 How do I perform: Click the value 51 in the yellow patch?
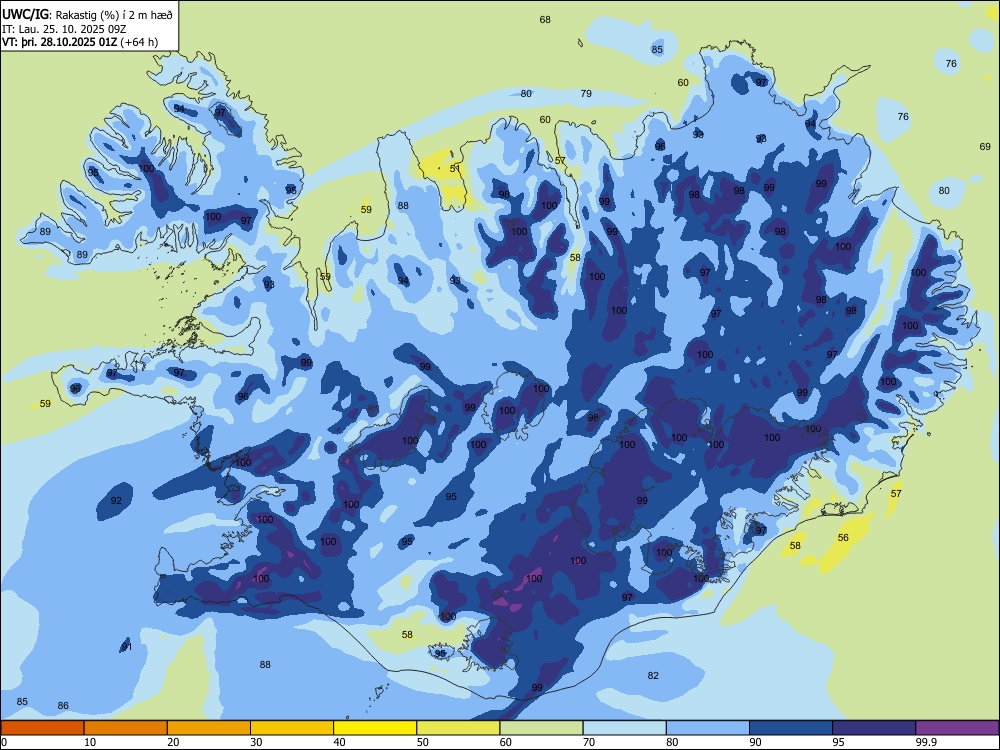[455, 169]
